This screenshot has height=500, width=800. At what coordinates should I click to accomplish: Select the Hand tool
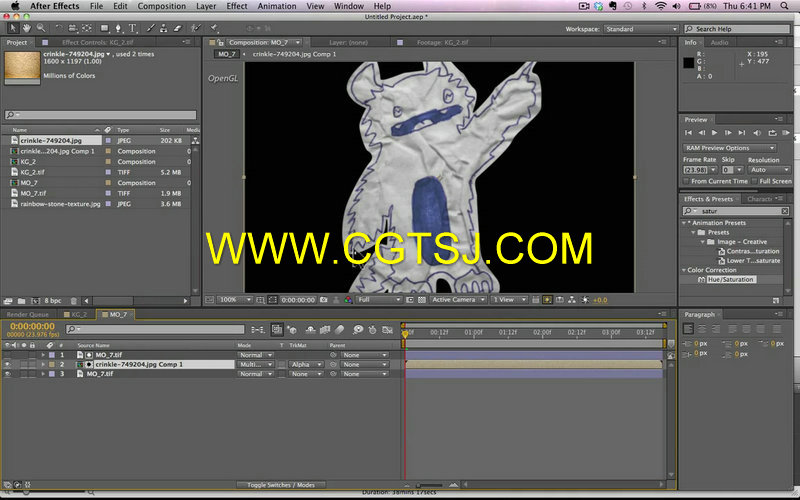coord(27,29)
